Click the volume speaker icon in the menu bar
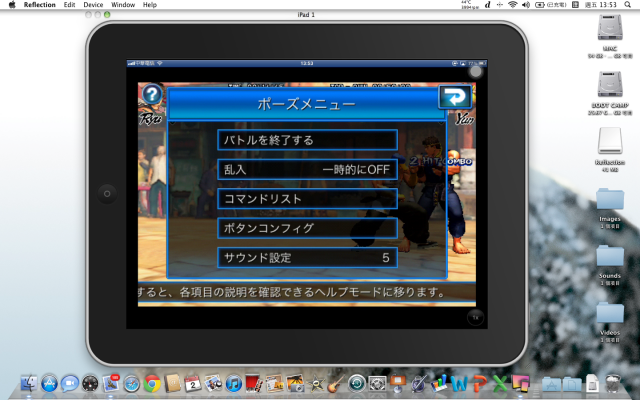 click(x=526, y=5)
